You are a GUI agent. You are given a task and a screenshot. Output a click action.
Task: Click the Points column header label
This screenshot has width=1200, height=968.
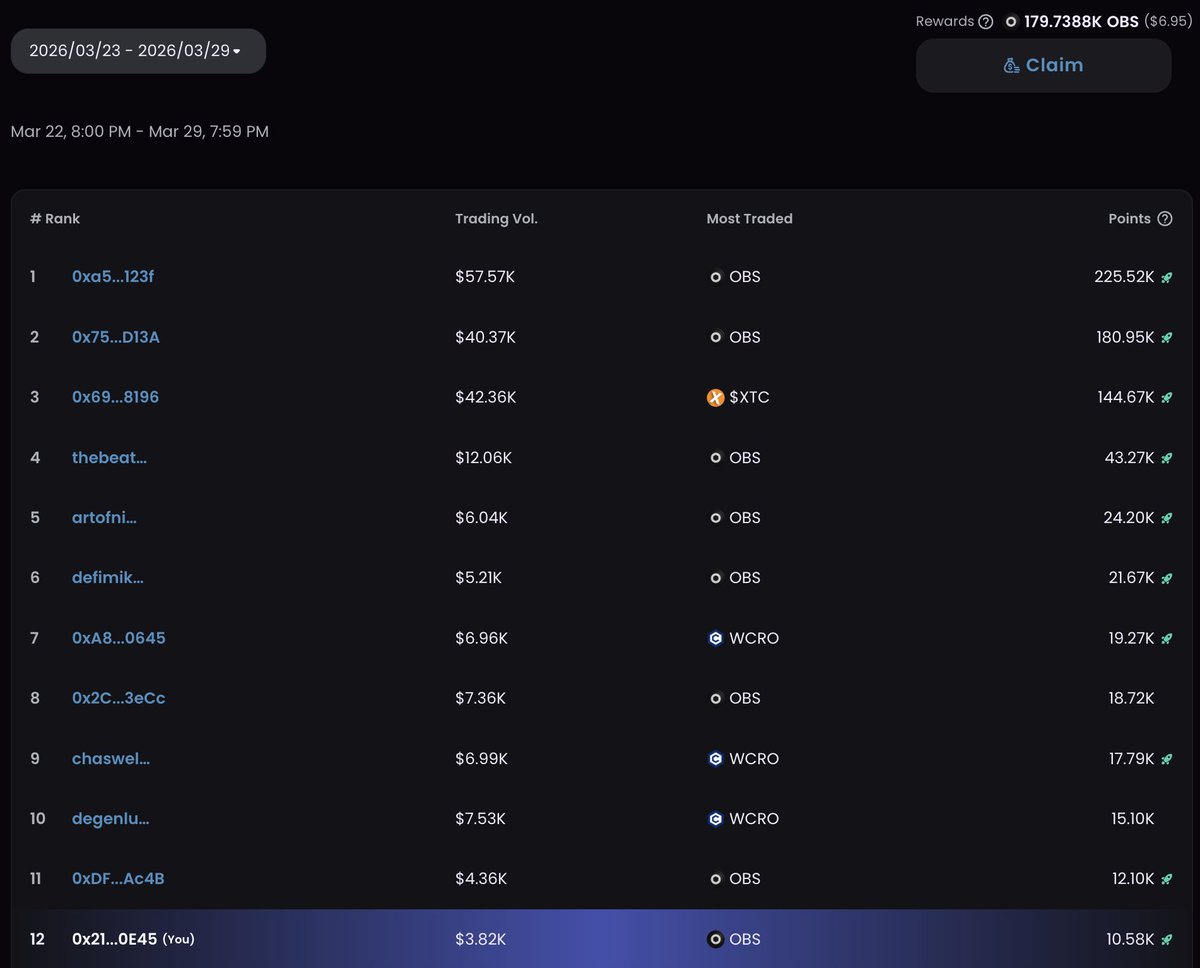(1129, 218)
